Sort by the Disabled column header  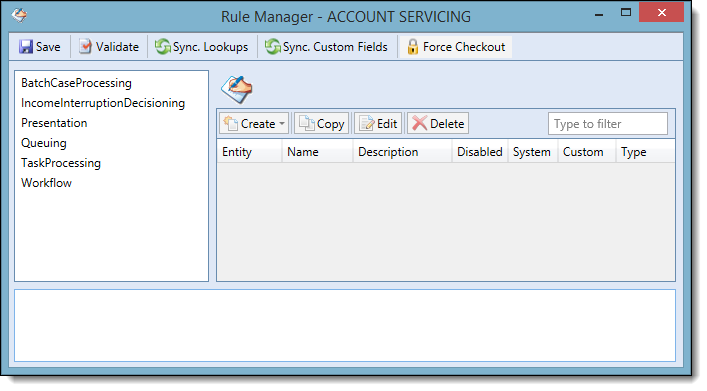pyautogui.click(x=480, y=152)
